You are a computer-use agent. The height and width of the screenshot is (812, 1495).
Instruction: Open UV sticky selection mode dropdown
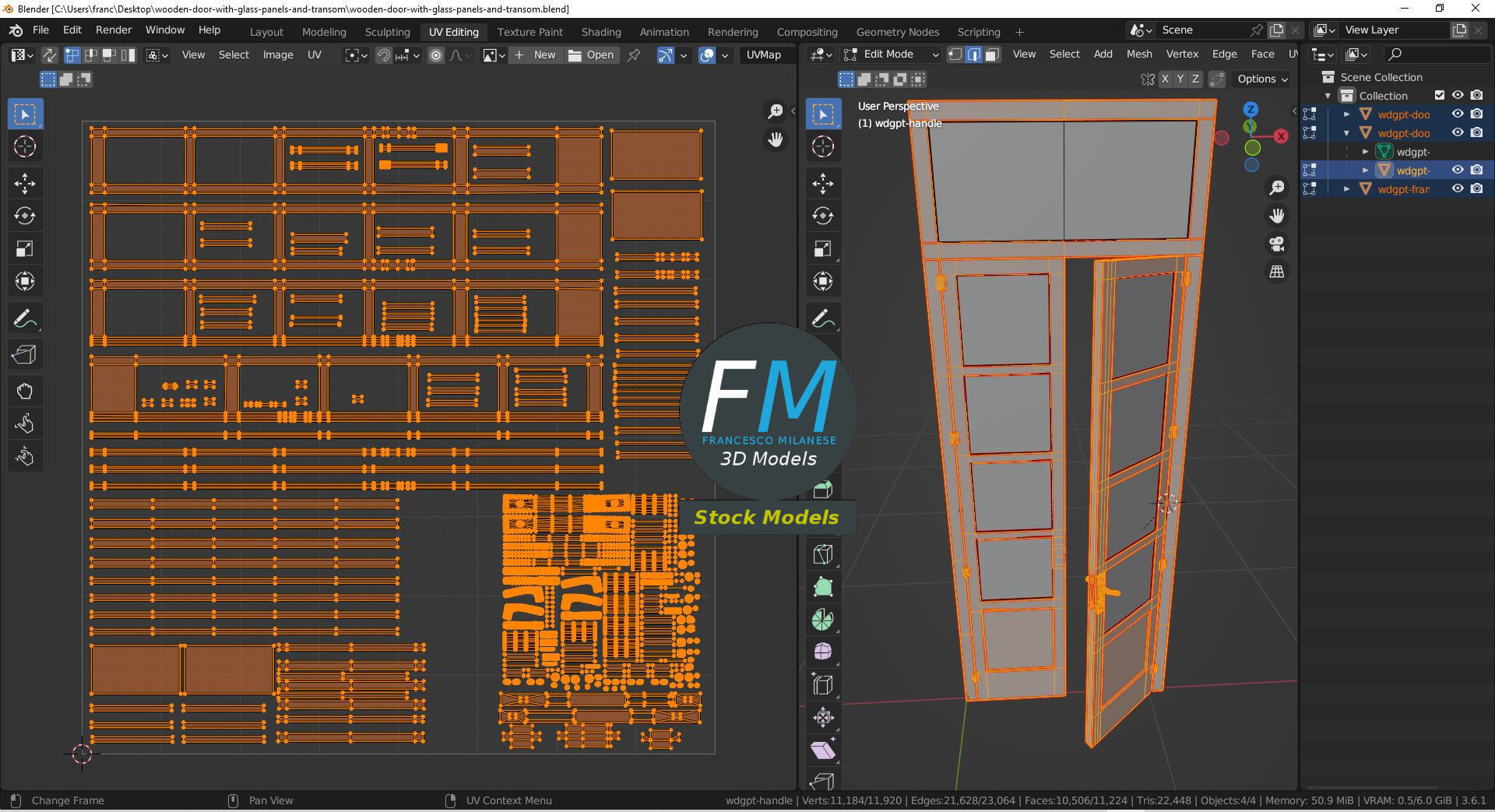[158, 54]
